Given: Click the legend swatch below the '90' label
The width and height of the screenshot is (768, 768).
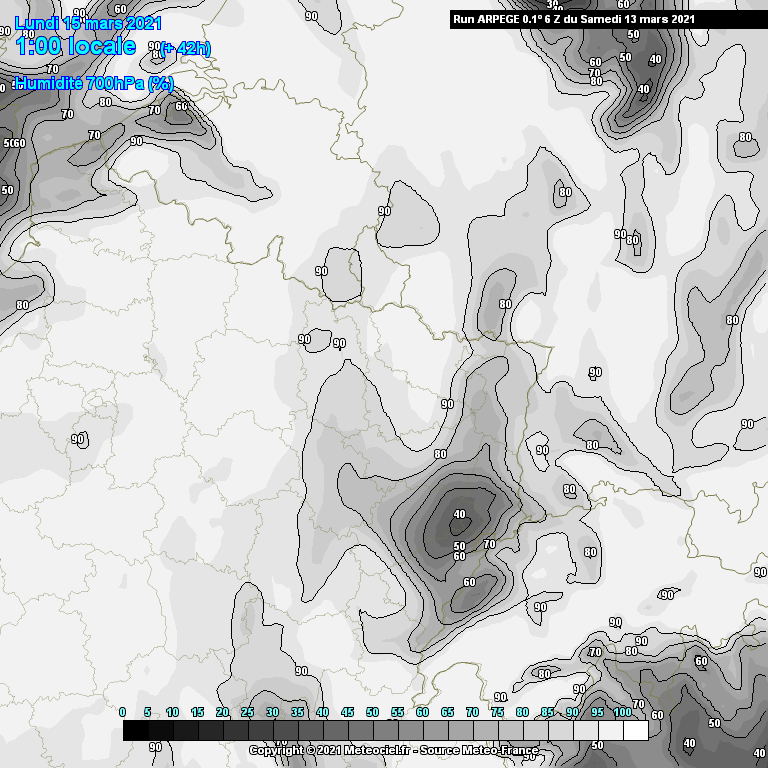Looking at the screenshot, I should (572, 731).
